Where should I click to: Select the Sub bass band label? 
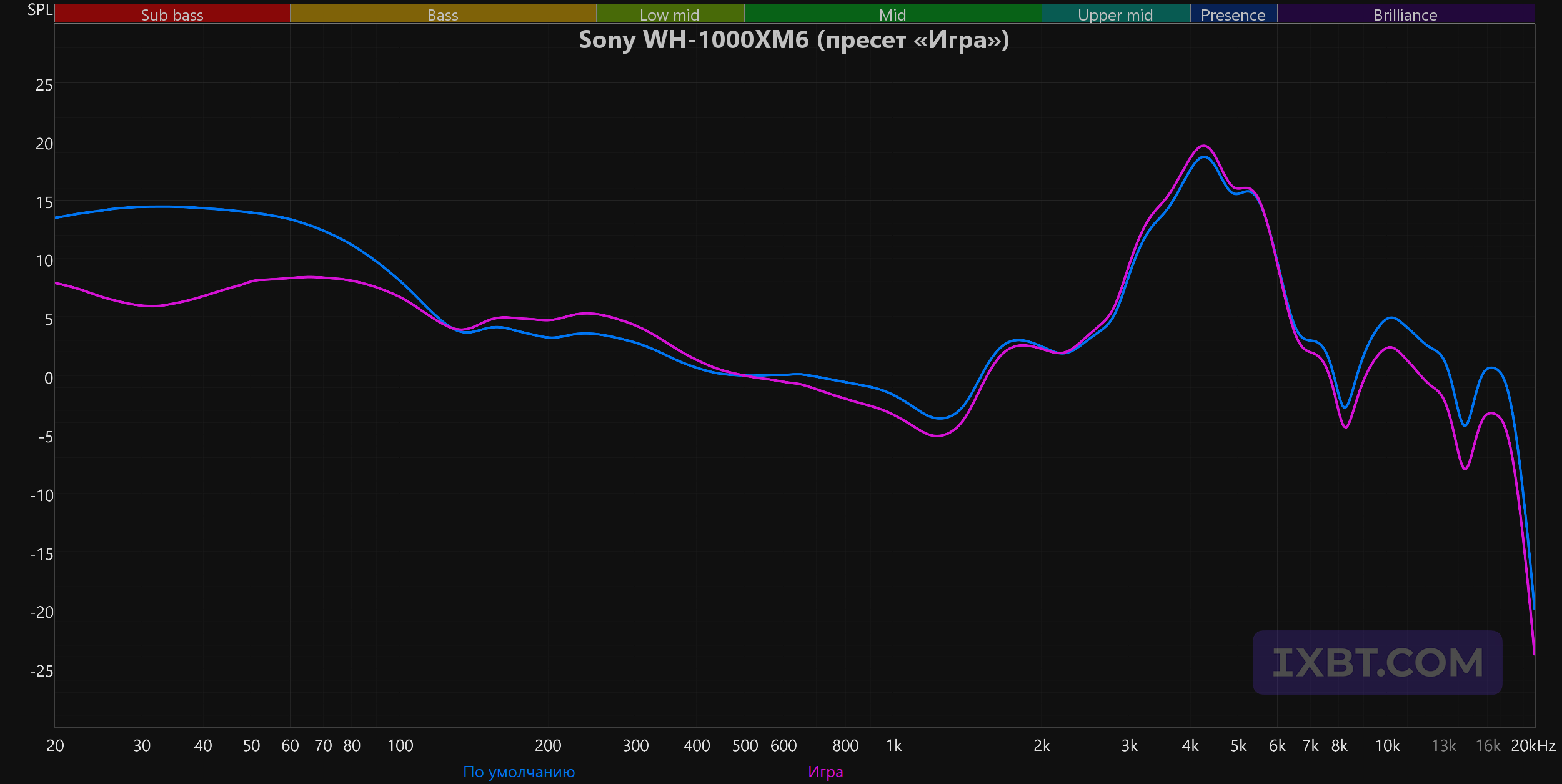[172, 15]
